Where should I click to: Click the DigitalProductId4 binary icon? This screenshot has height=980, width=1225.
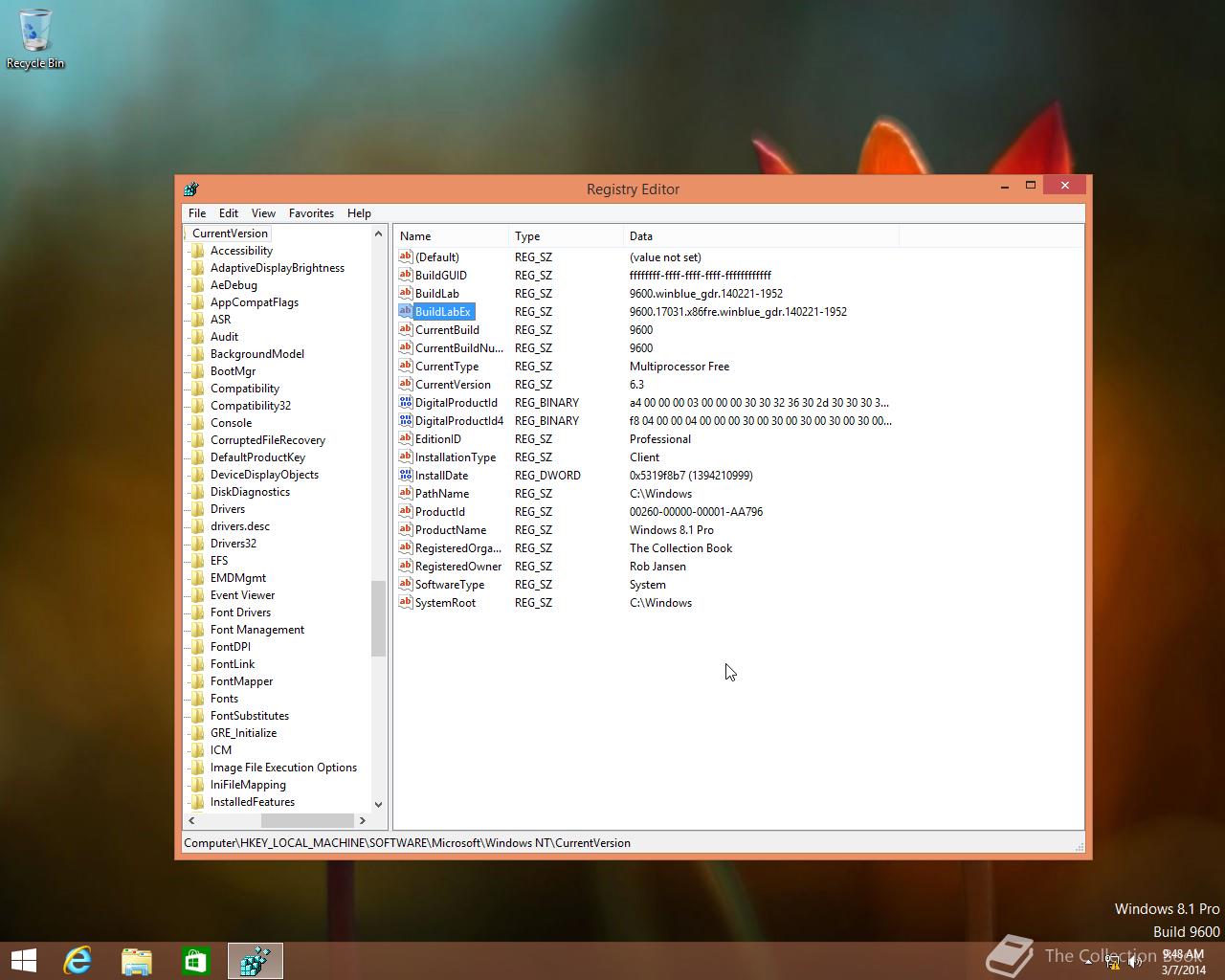(406, 420)
